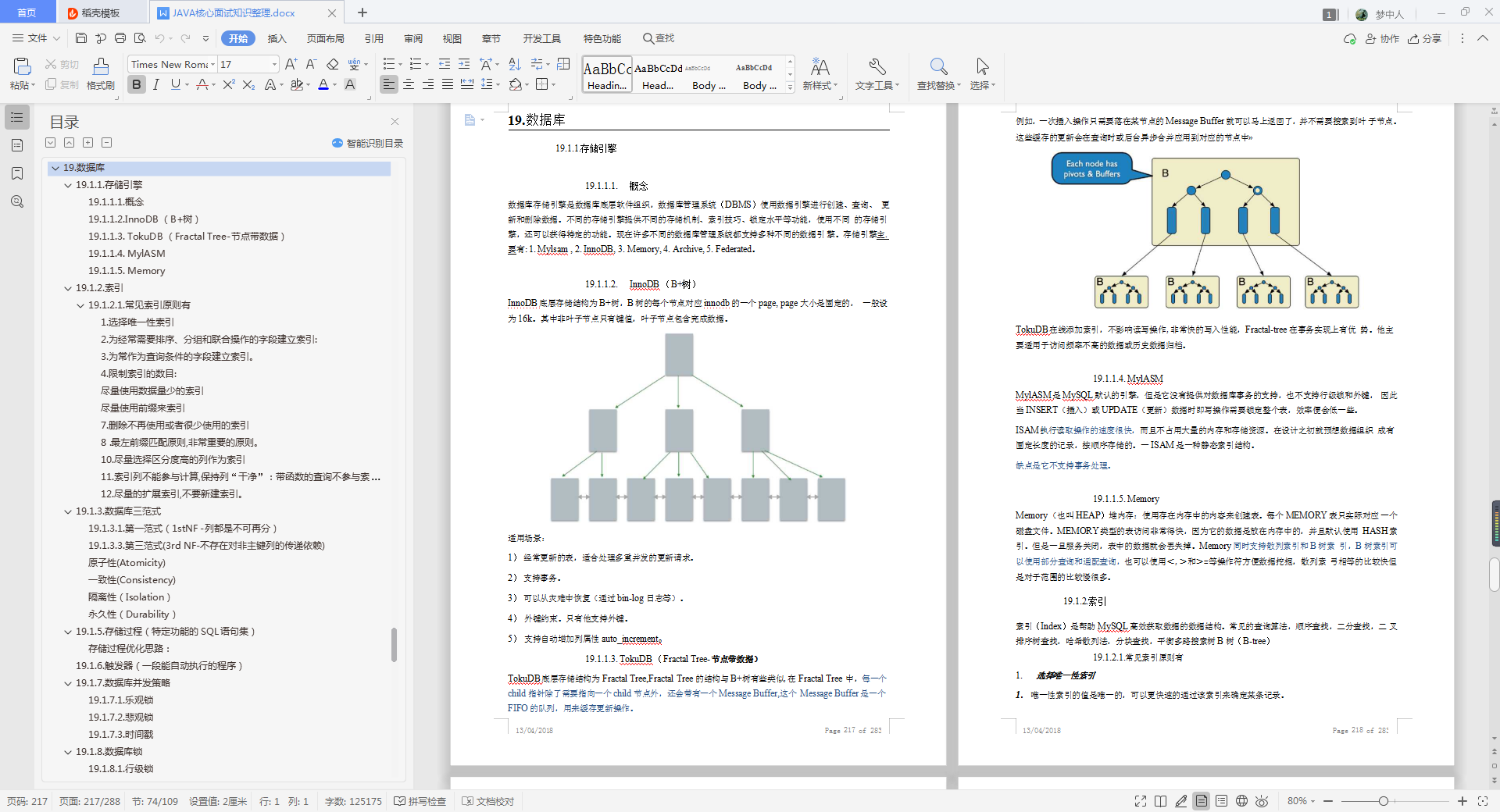Toggle Bold formatting
Screen dimensions: 1500x812
[137, 84]
